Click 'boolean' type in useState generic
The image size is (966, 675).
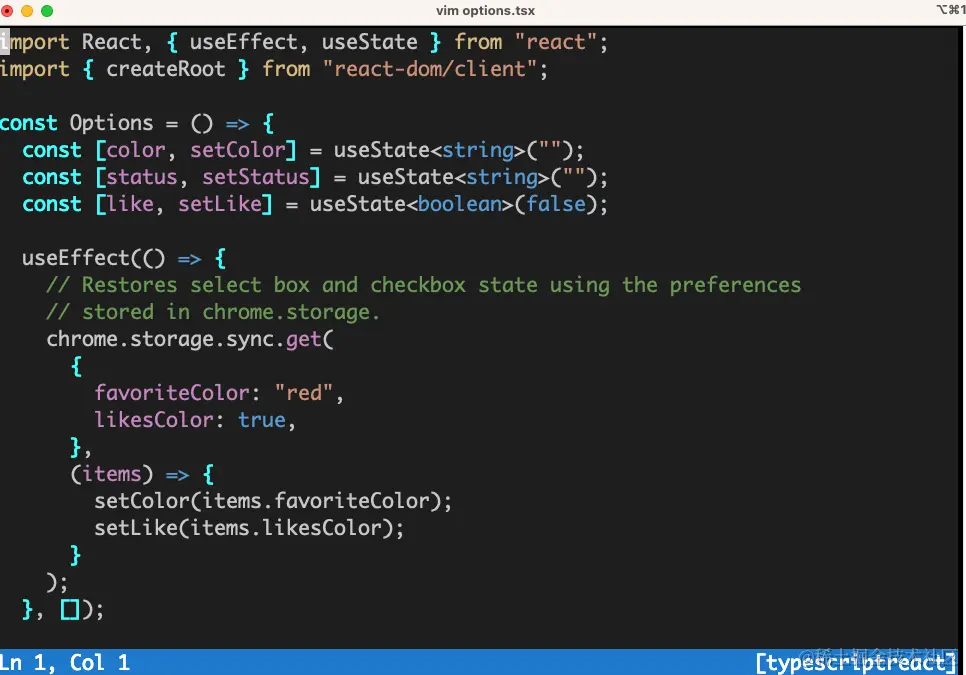click(x=460, y=204)
